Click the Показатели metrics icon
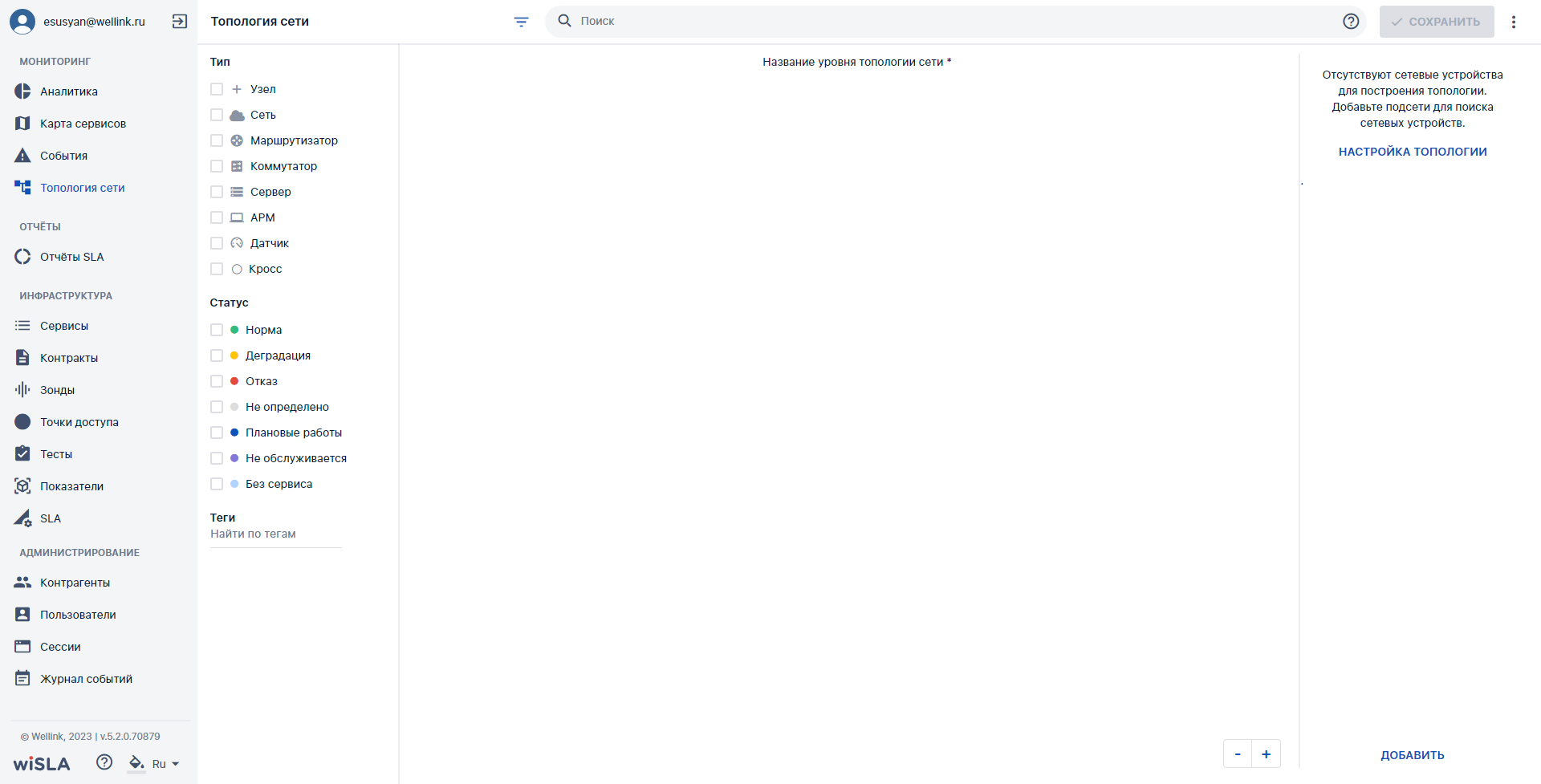The image size is (1541, 784). click(x=22, y=486)
